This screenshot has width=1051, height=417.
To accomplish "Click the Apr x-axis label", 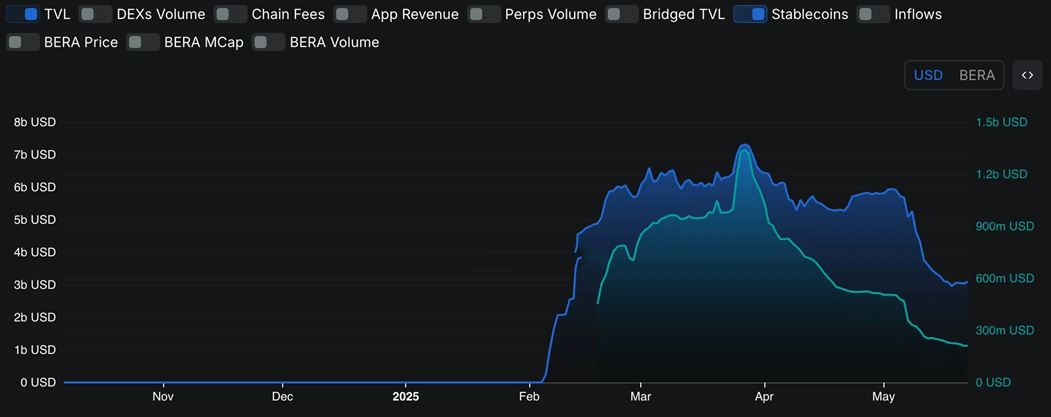I will [x=764, y=396].
